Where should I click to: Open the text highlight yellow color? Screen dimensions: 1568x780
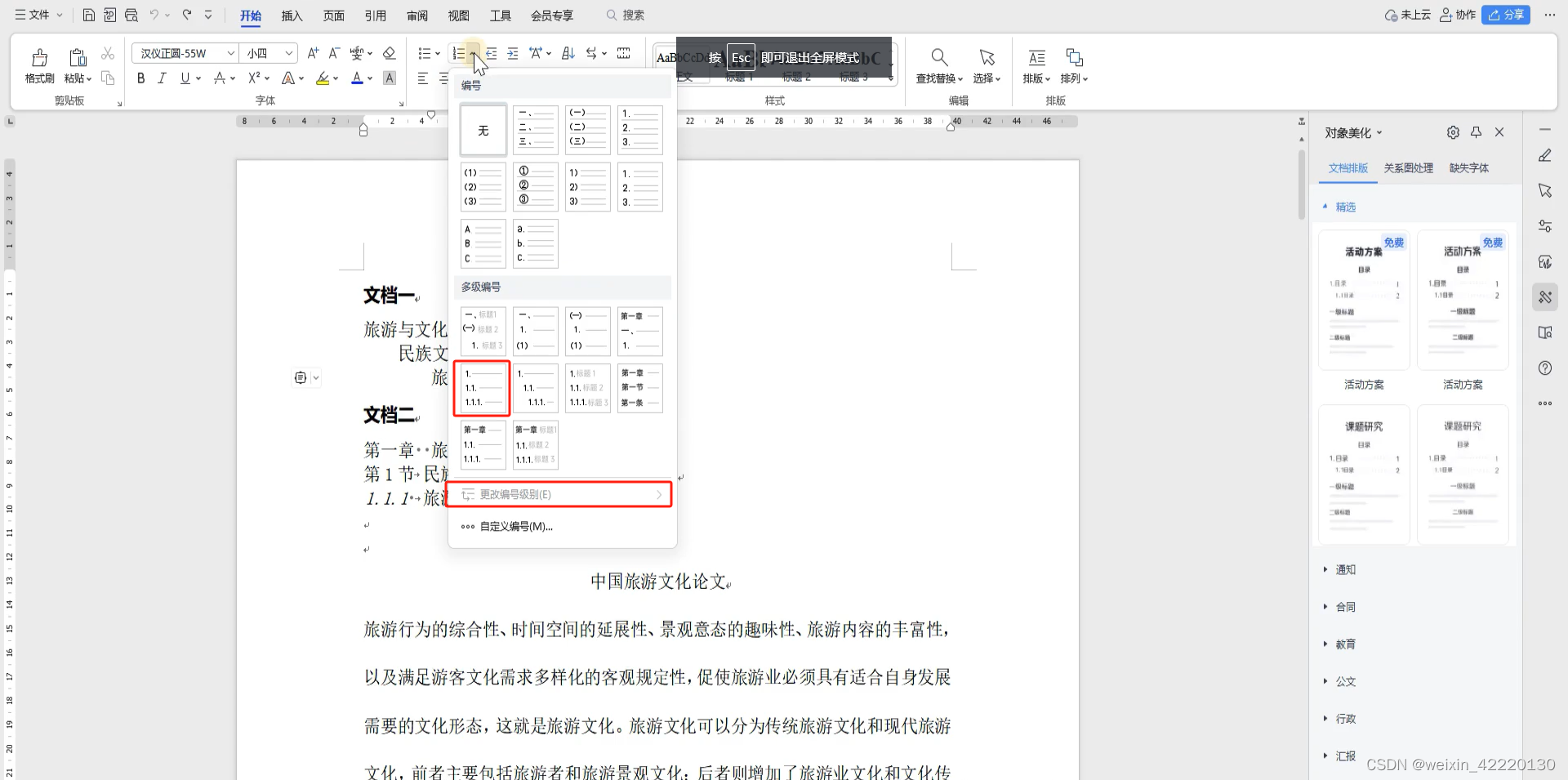(x=323, y=78)
